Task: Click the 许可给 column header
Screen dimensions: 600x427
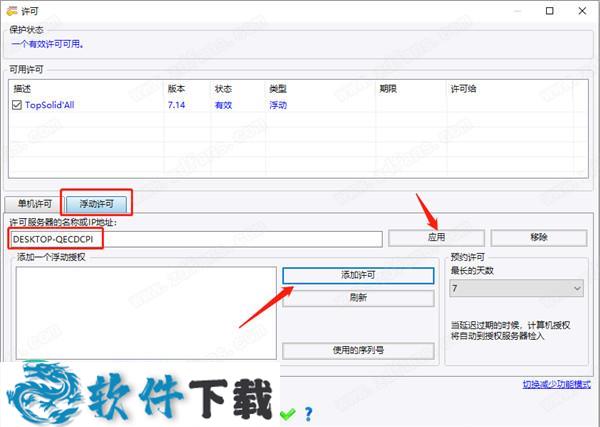Action: coord(463,89)
